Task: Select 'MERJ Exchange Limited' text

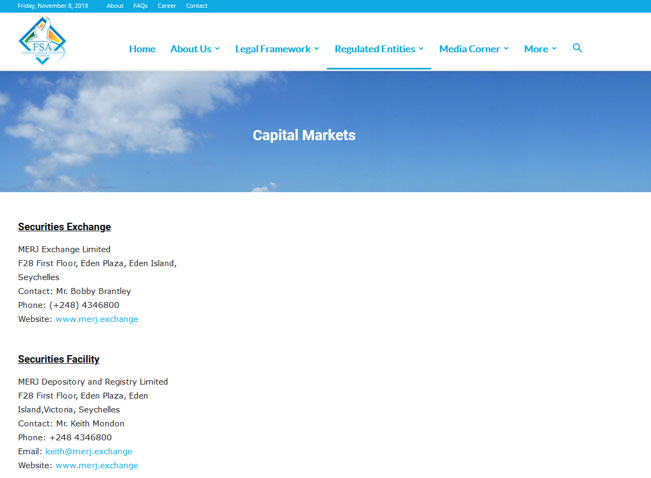Action: coord(64,249)
